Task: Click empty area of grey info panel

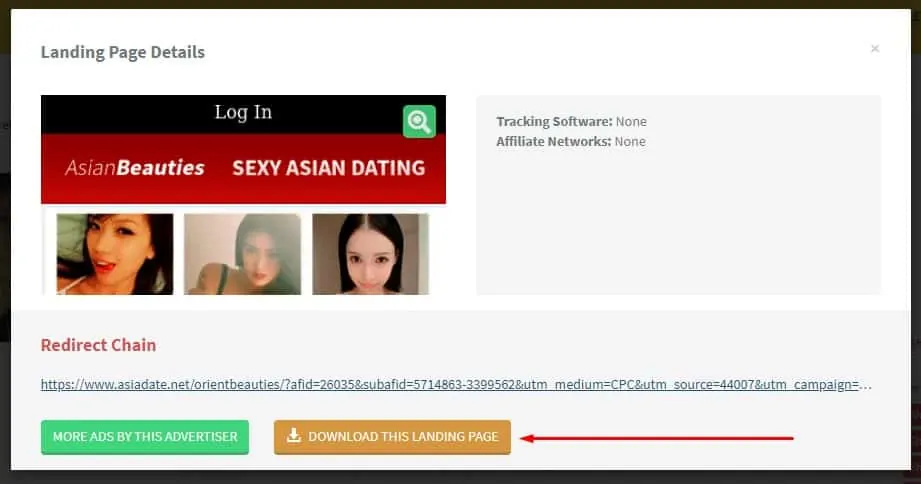Action: pyautogui.click(x=678, y=230)
